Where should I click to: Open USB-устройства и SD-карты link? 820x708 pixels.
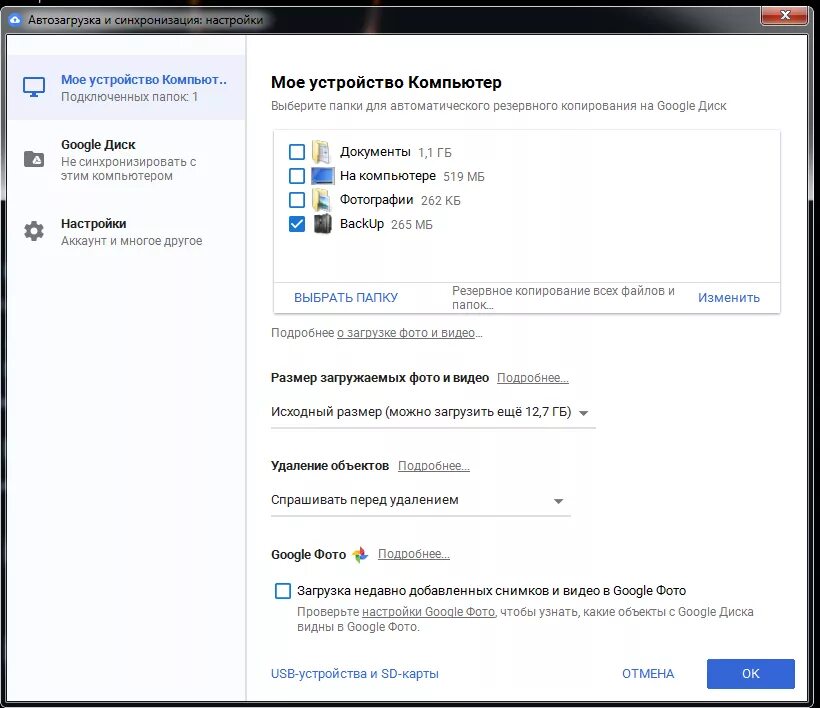coord(355,673)
